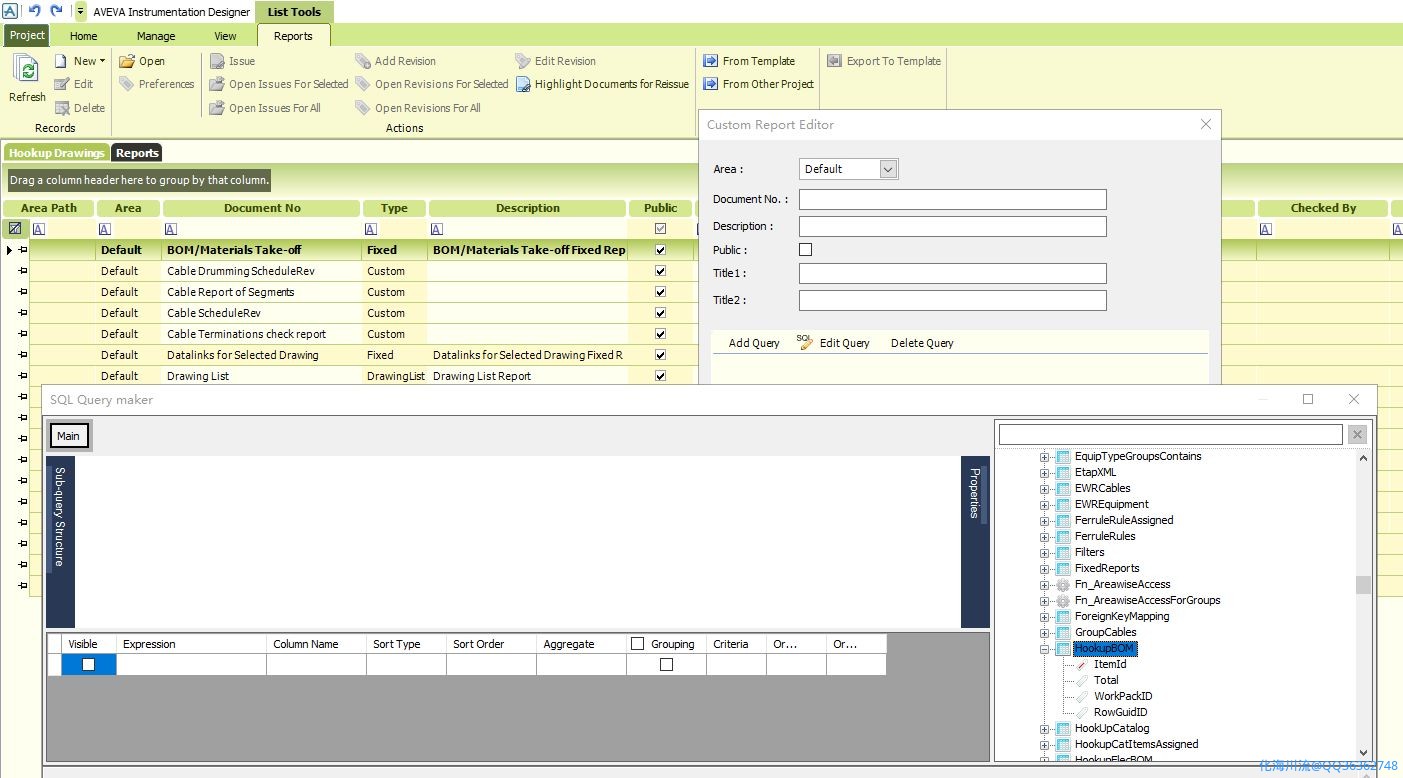The image size is (1403, 778).
Task: Click the Edit record icon
Action: coord(62,84)
